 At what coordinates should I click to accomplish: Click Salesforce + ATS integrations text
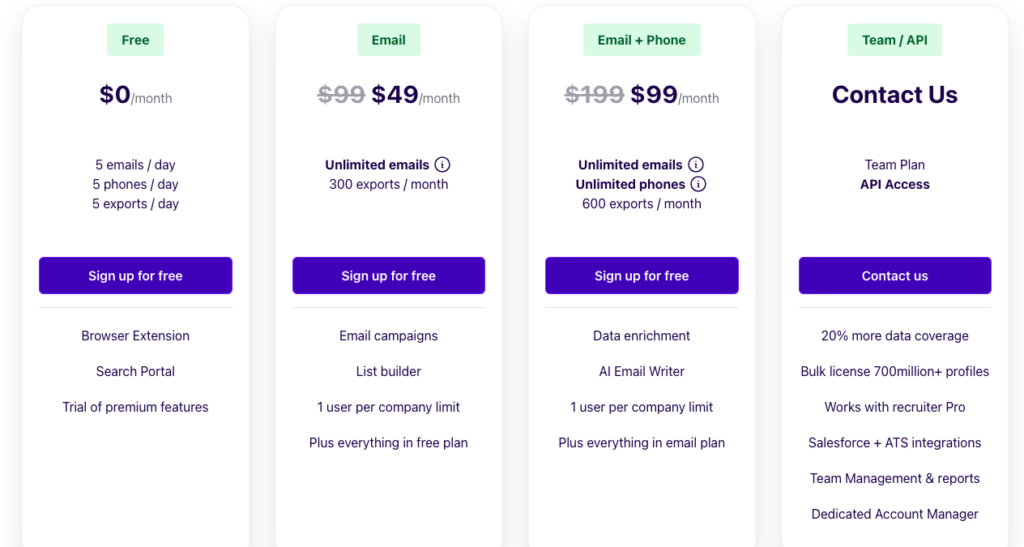click(894, 443)
